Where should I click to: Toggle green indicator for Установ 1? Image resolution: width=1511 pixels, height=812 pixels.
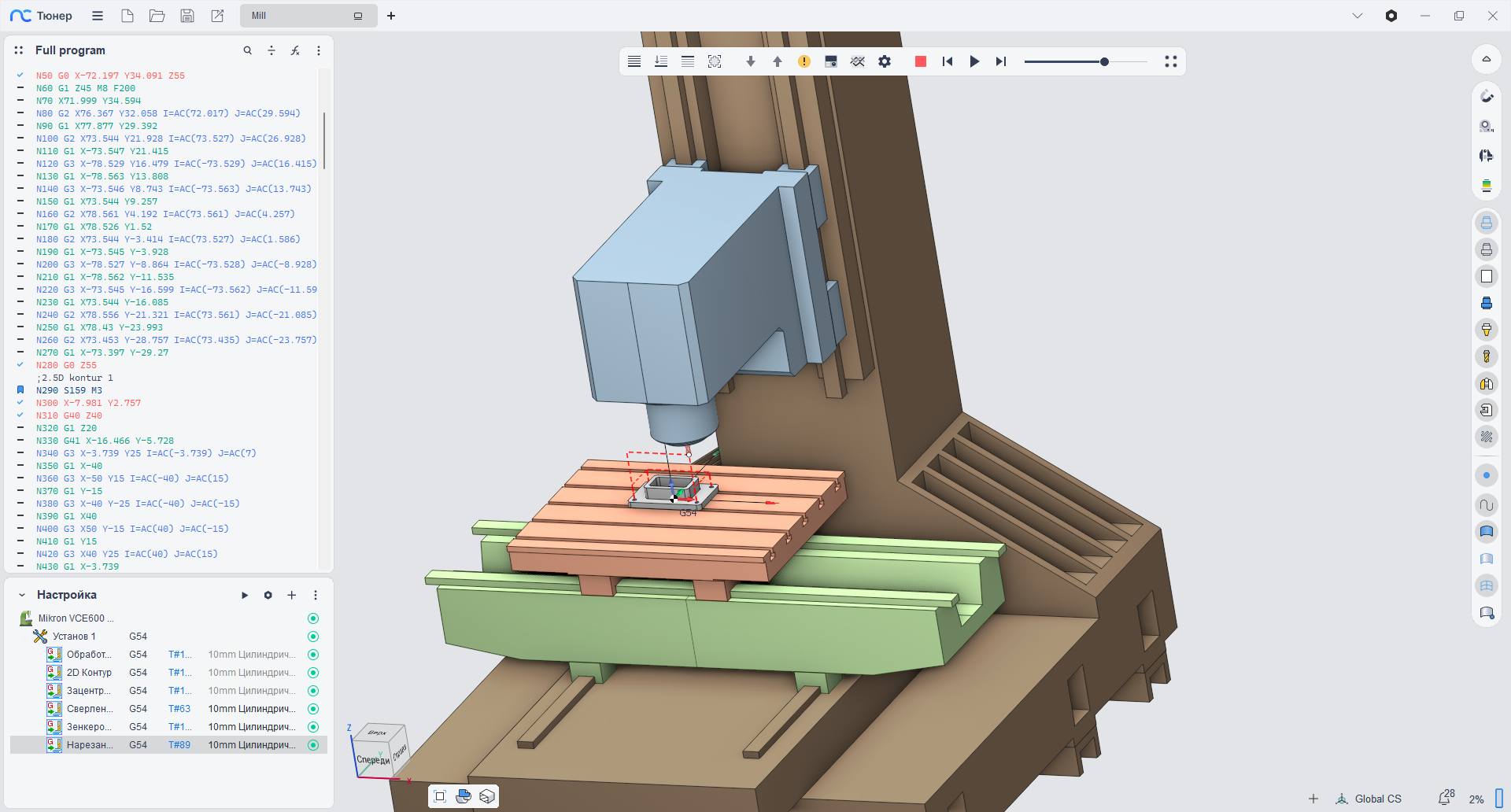(313, 637)
